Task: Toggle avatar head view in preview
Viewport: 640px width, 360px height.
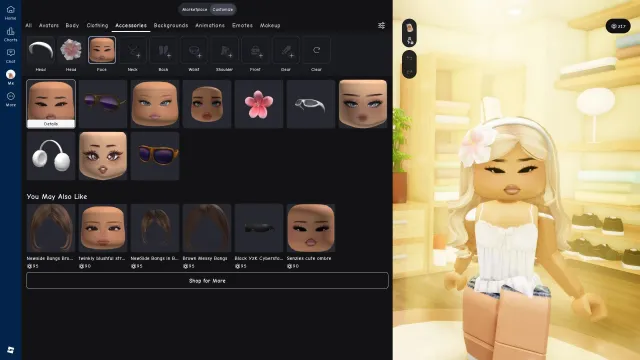Action: tap(409, 27)
